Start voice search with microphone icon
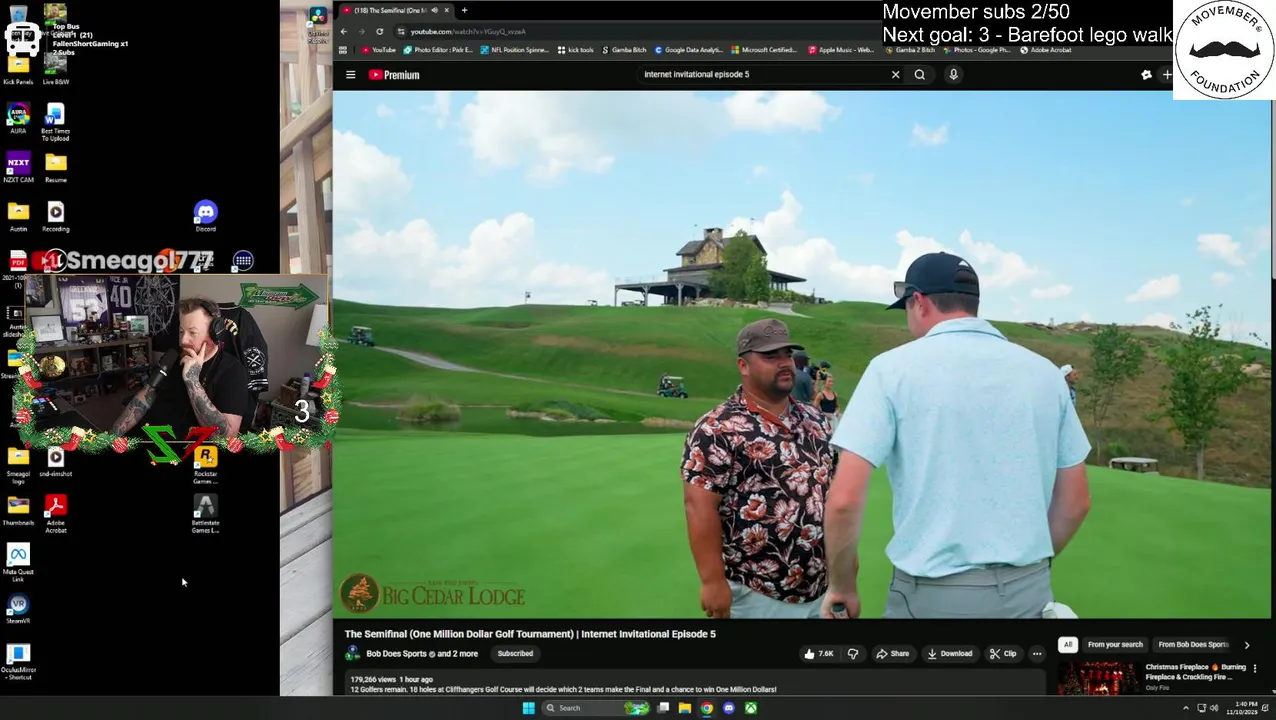 coord(953,74)
